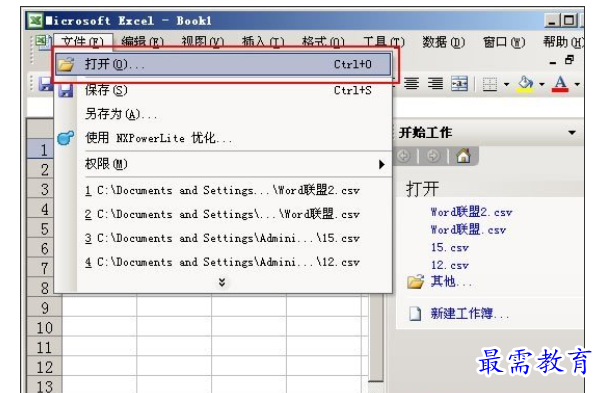This screenshot has width=600, height=393.
Task: Choose 使用 NXPowerLite 优化 menu item
Action: click(223, 138)
